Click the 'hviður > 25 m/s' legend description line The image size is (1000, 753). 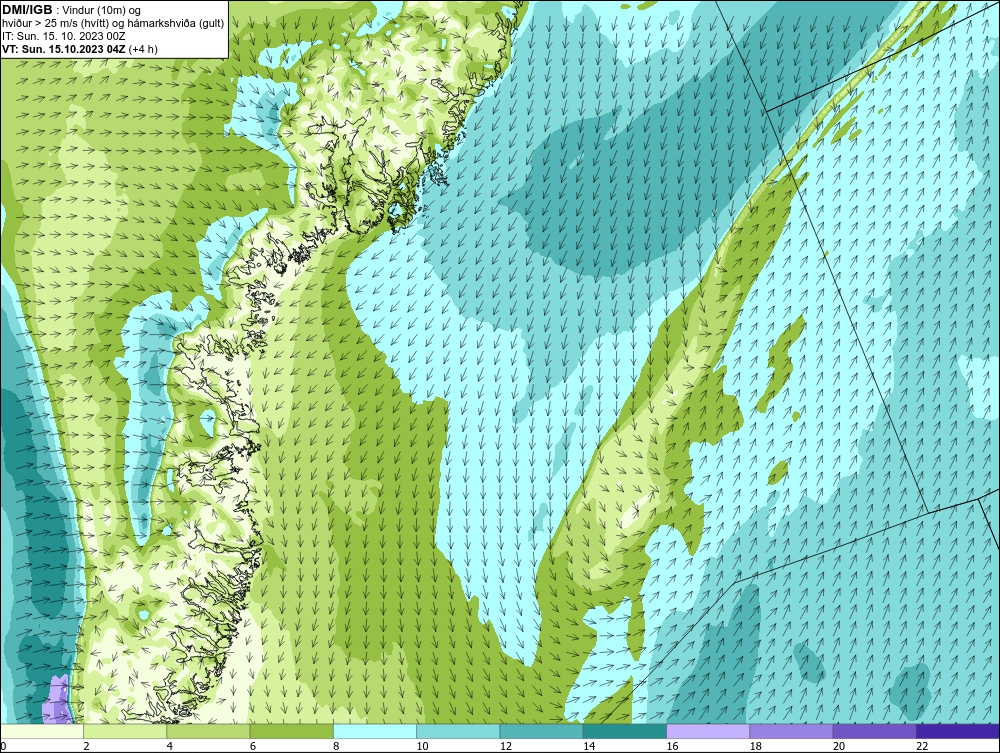pos(113,23)
